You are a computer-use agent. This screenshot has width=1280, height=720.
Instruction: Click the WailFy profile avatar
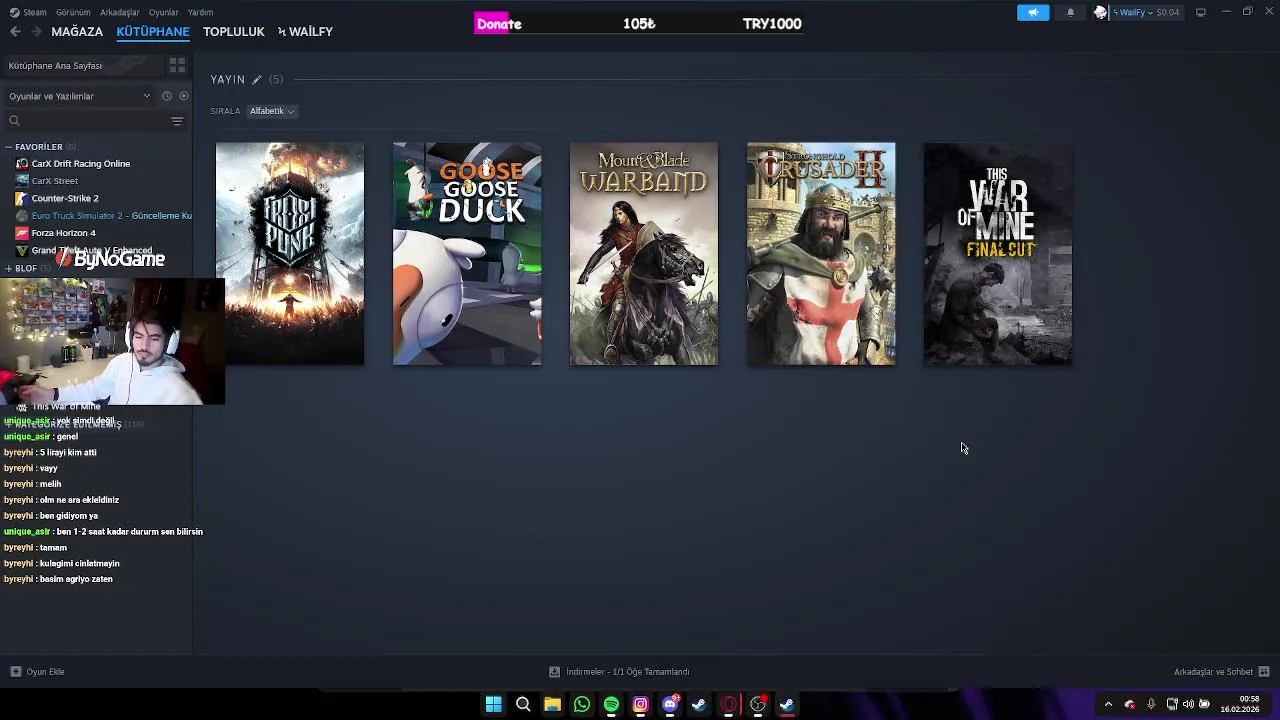1101,12
